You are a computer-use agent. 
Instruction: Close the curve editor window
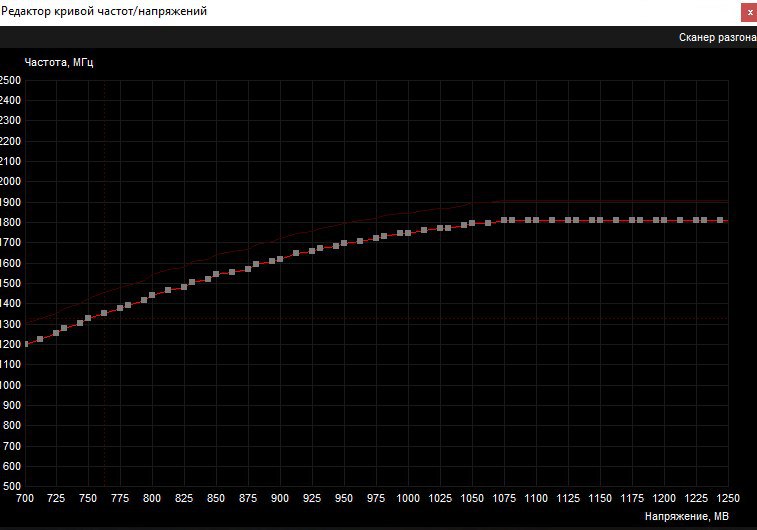point(749,13)
